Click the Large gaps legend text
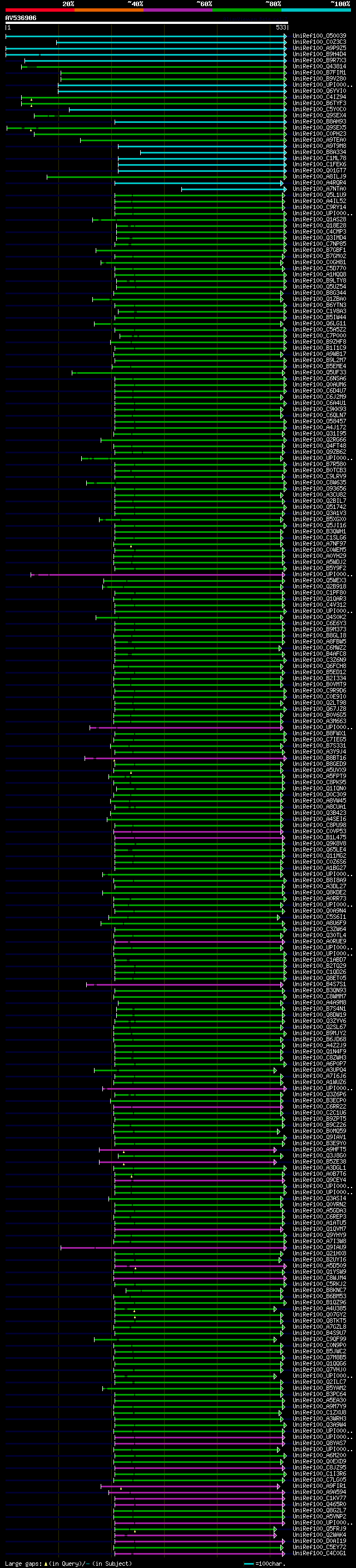 point(23,1563)
